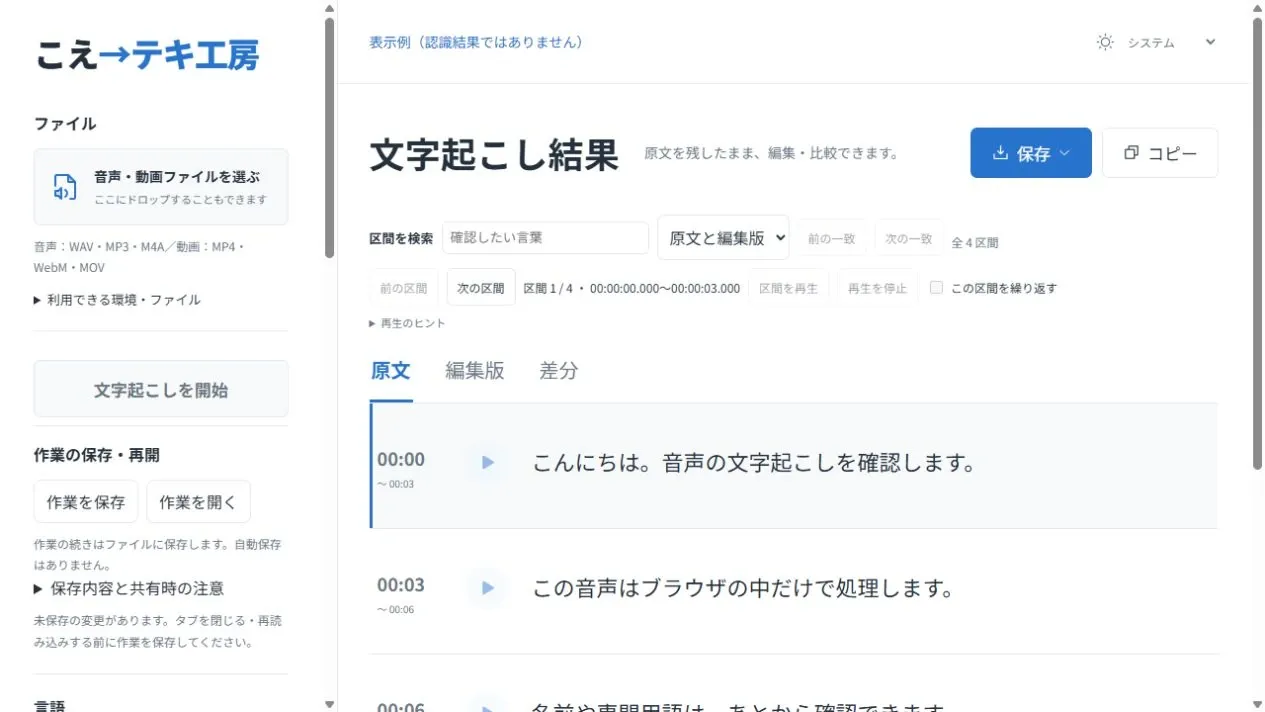Expand 保存内容と共有時の注意 details
This screenshot has height=712, width=1265.
[x=129, y=589]
